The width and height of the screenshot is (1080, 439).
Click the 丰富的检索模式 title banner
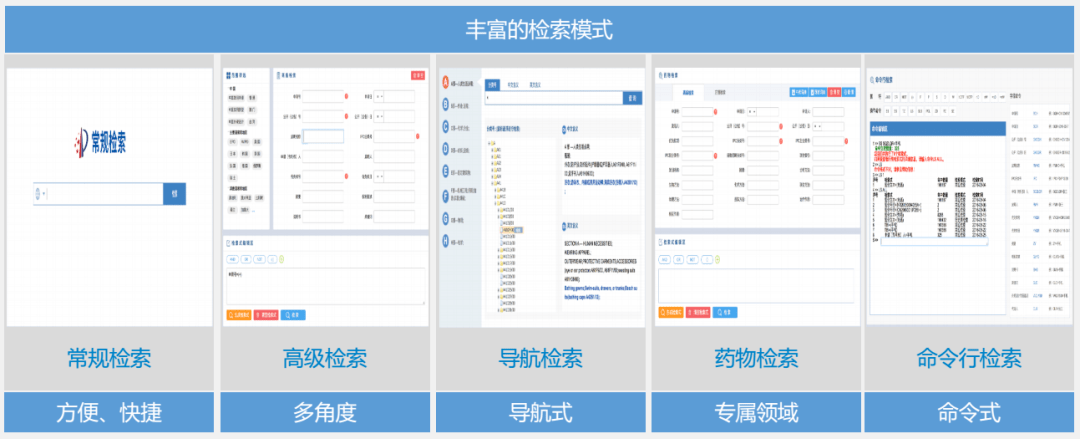pyautogui.click(x=539, y=30)
